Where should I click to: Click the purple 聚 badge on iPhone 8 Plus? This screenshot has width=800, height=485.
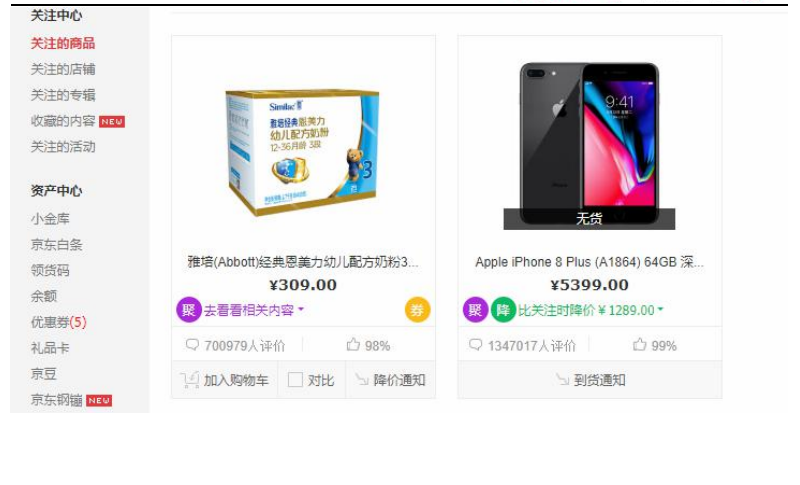476,310
